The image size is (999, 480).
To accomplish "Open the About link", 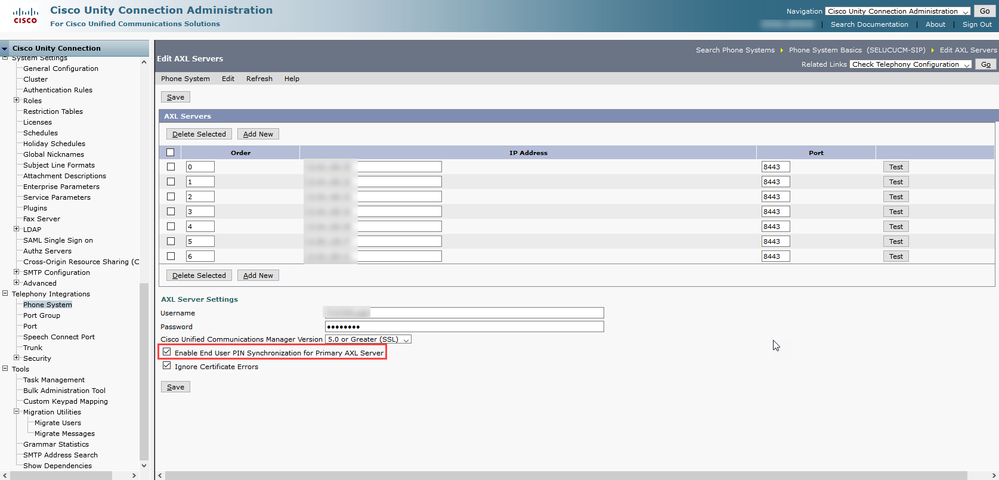I will tap(935, 24).
